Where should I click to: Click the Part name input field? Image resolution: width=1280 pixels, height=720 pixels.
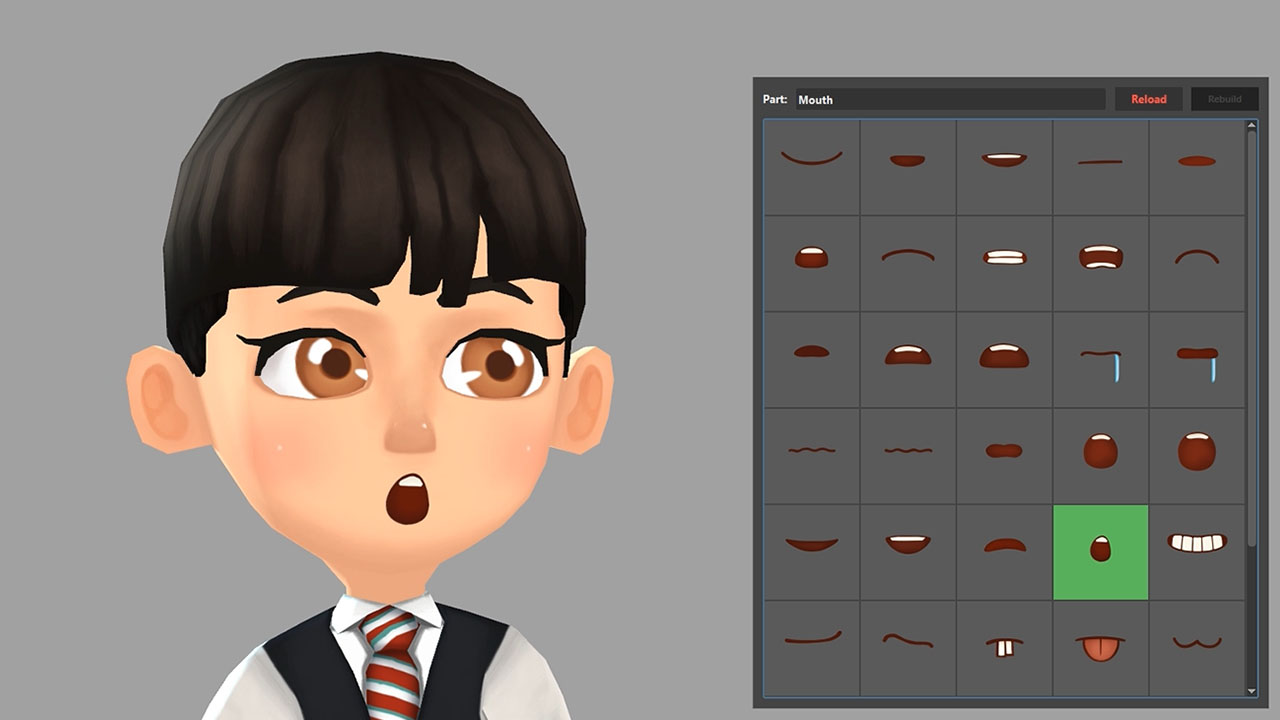(950, 99)
